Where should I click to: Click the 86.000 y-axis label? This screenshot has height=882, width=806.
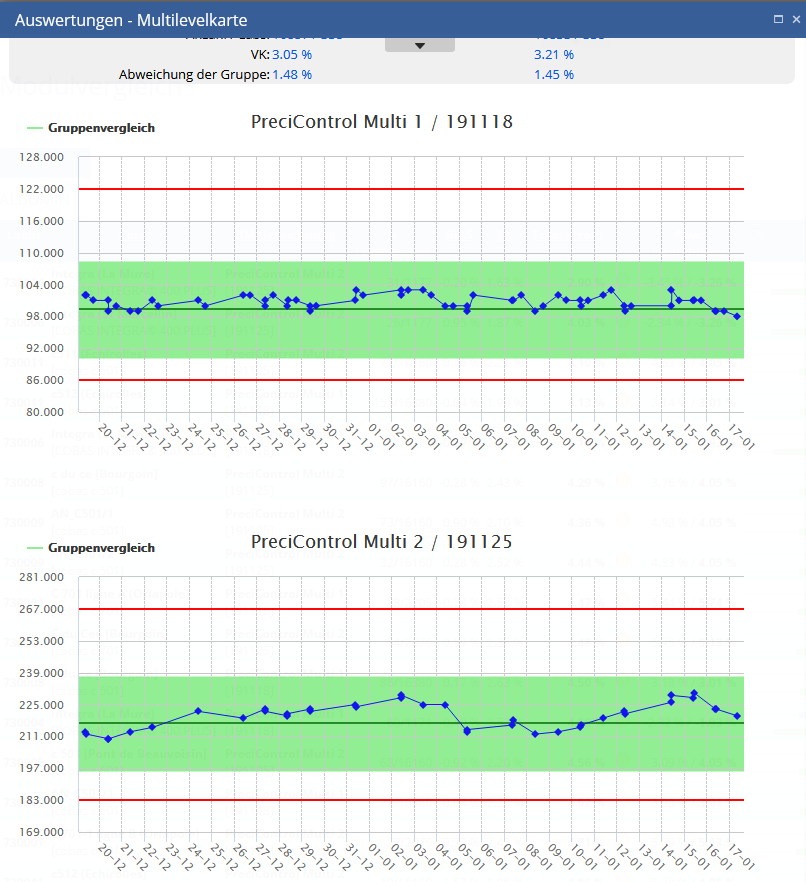(x=42, y=380)
